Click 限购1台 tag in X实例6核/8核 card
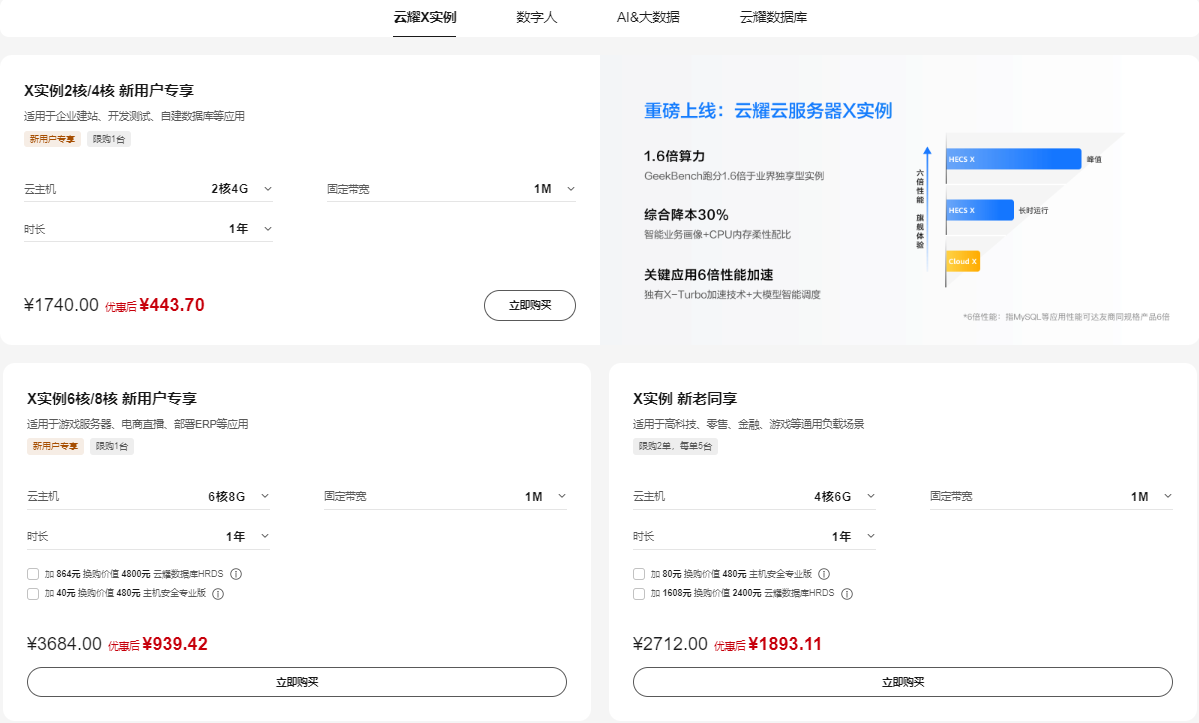 point(112,446)
